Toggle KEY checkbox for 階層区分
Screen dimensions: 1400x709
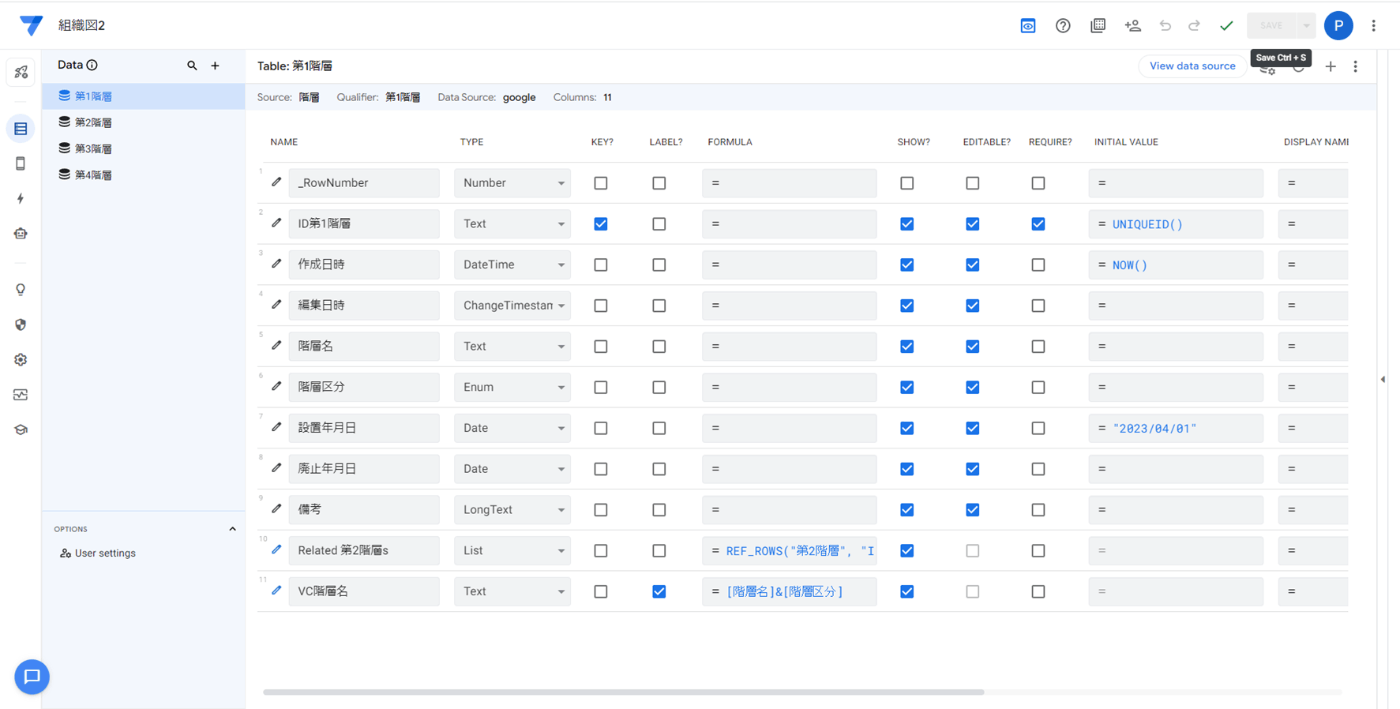[x=601, y=388]
